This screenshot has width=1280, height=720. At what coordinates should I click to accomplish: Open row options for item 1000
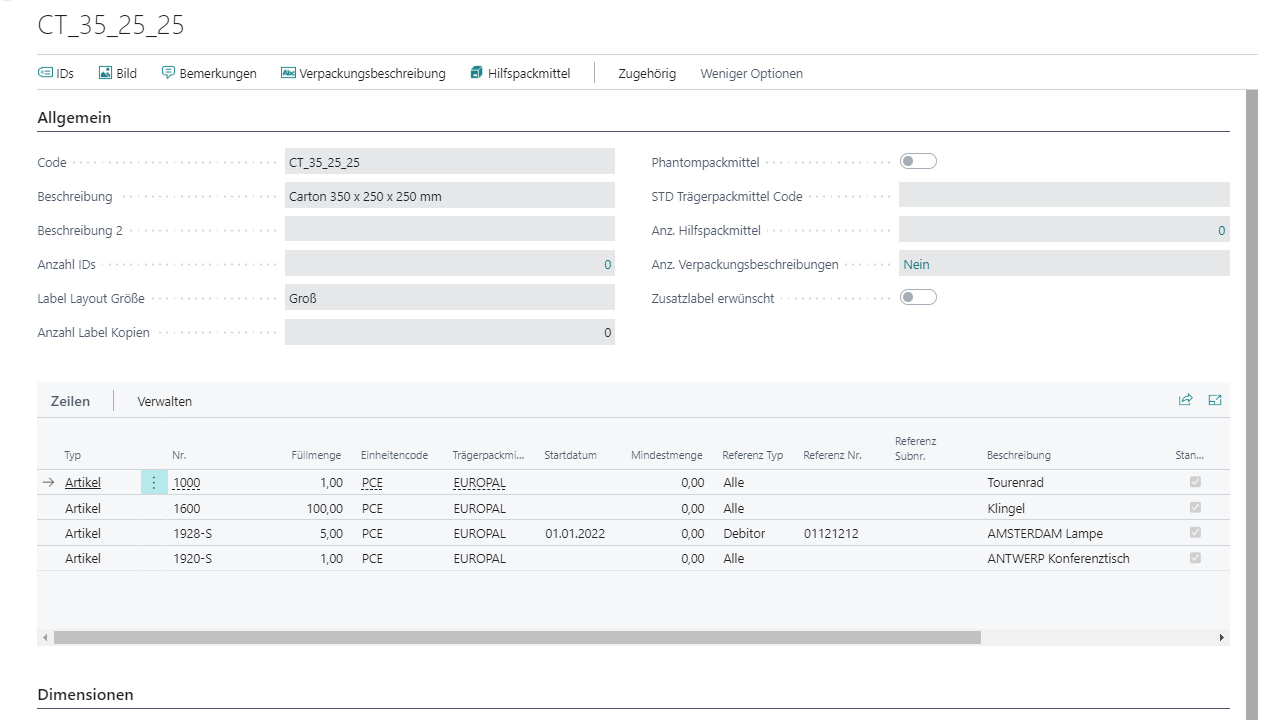(154, 483)
